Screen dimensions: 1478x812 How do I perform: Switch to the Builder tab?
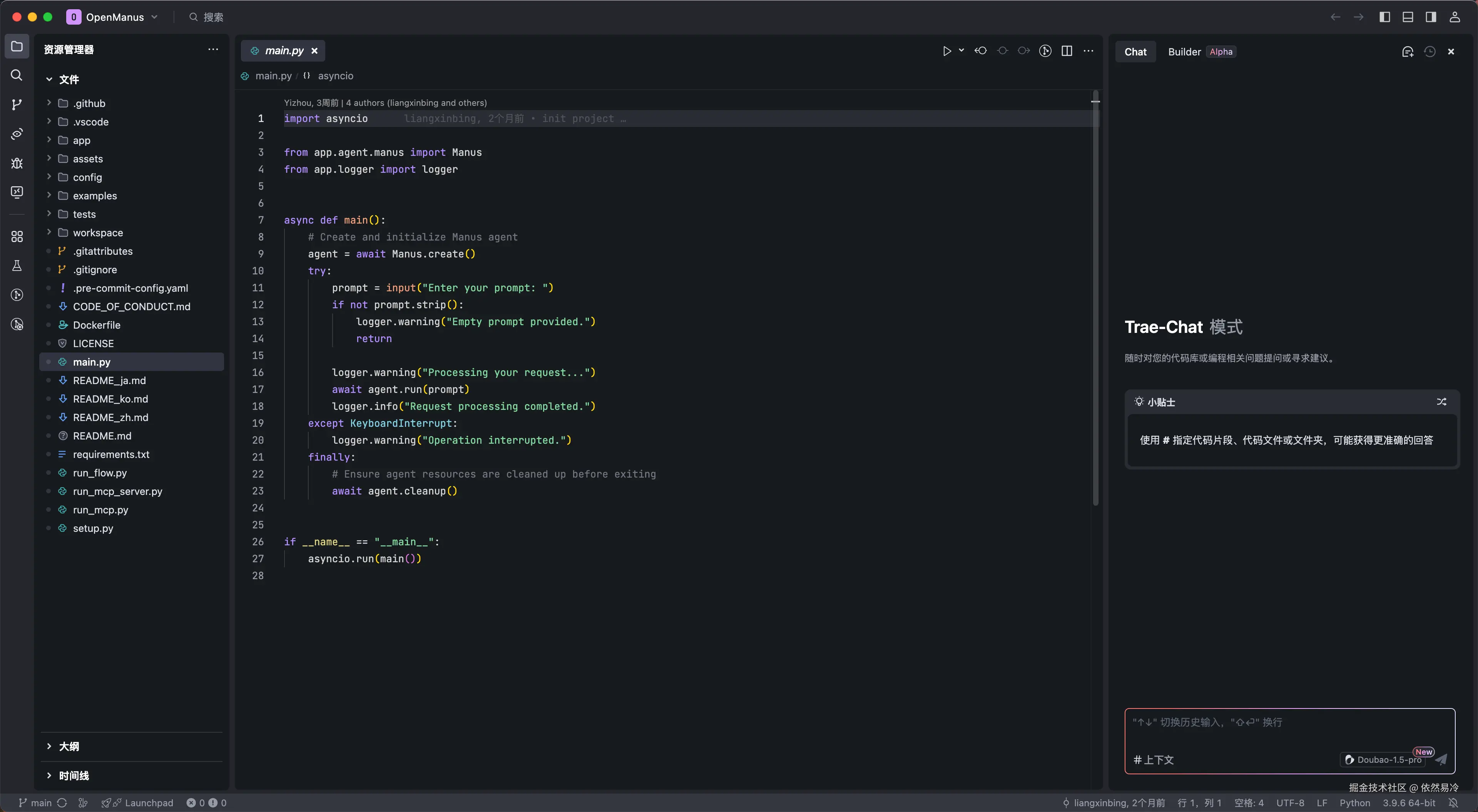pos(1184,52)
